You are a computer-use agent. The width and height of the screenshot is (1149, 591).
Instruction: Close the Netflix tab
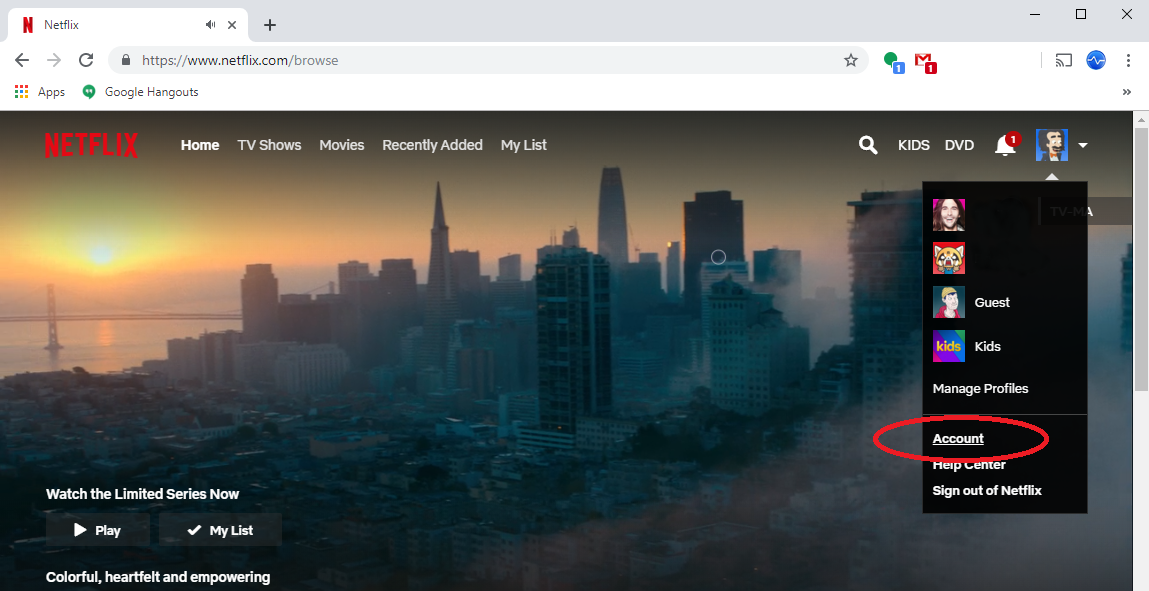pyautogui.click(x=232, y=25)
